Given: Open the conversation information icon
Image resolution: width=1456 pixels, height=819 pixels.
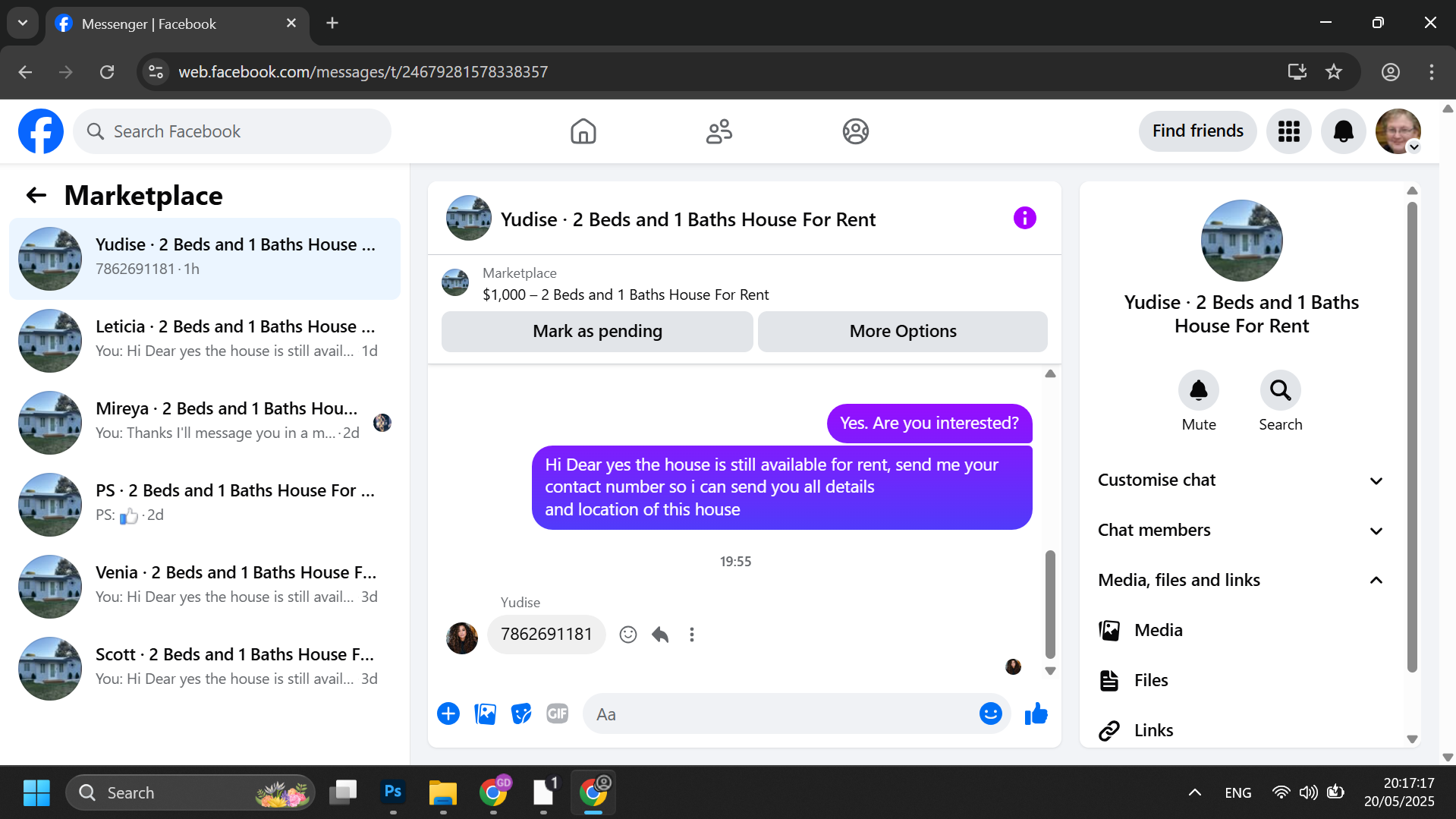Looking at the screenshot, I should (1024, 219).
